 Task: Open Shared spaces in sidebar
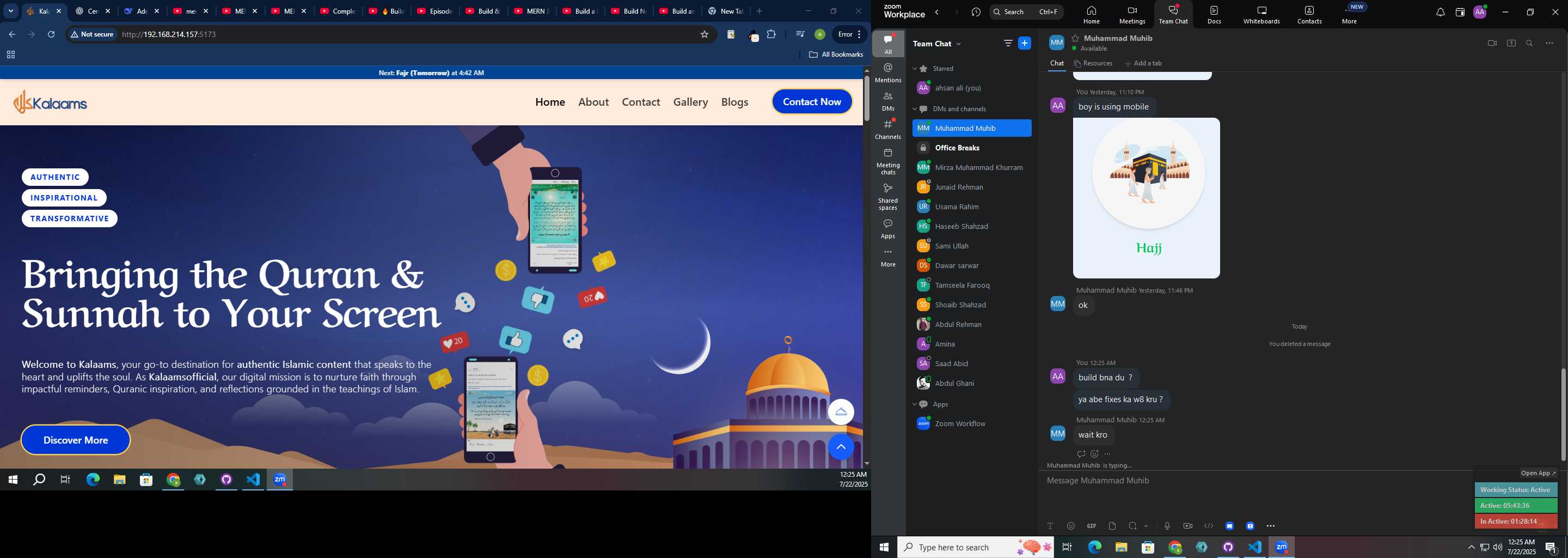tap(887, 197)
